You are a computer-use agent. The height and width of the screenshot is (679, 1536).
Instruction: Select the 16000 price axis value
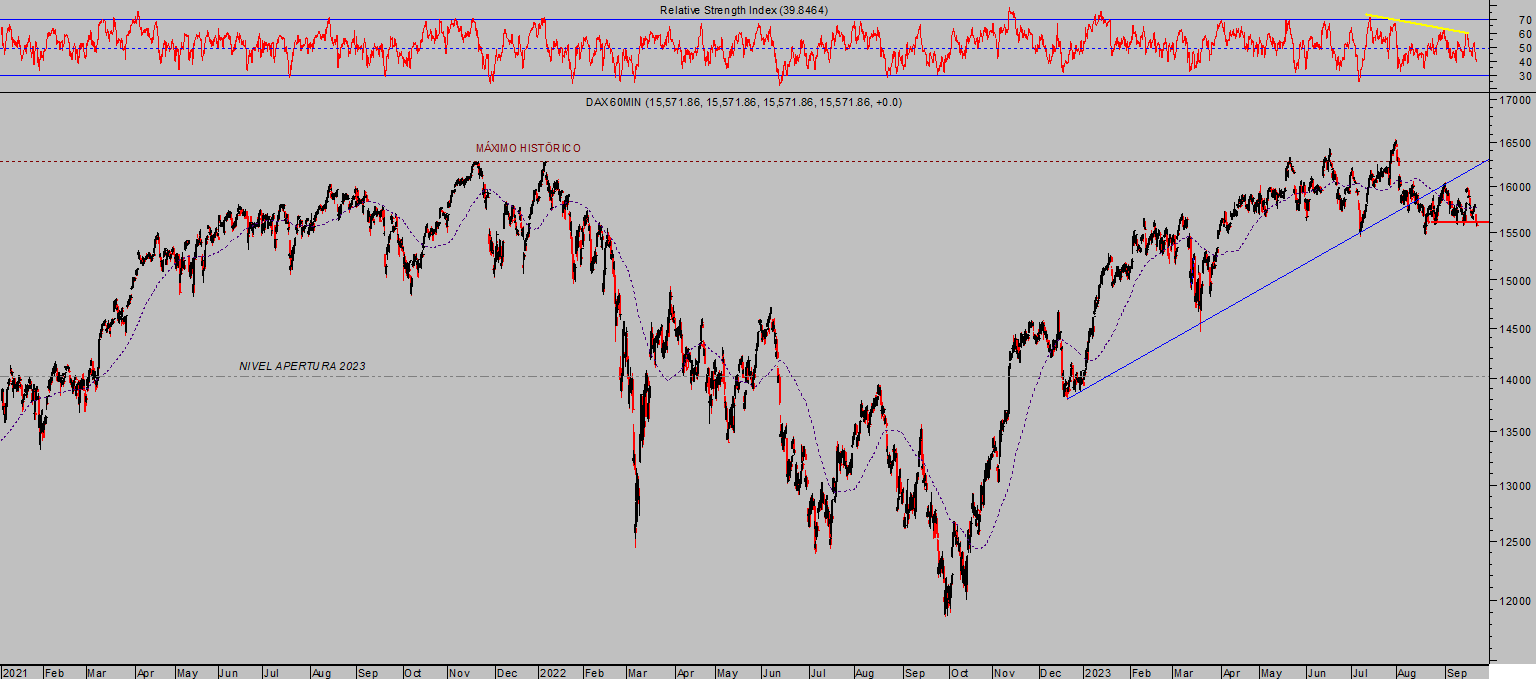coord(1516,187)
